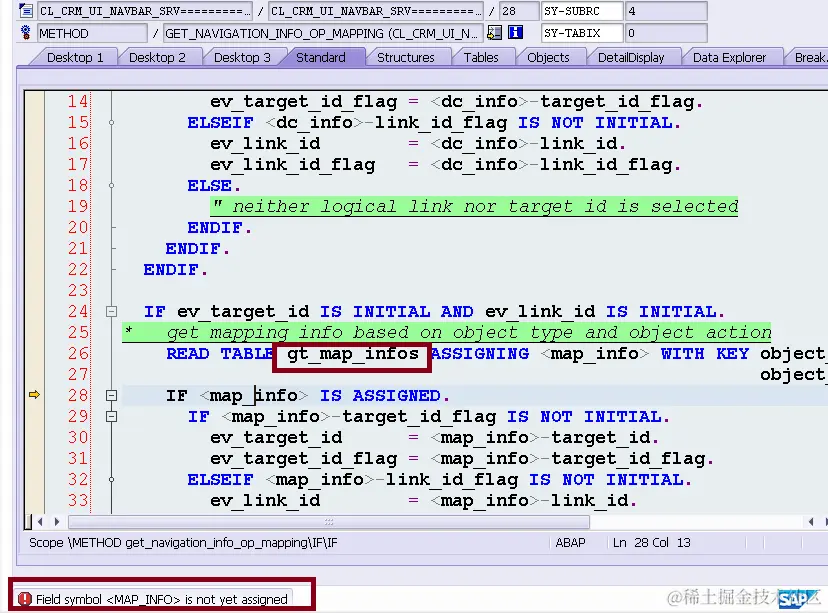Click the second CL_CRM_UI_NAVBAR_SRV include field
This screenshot has width=828, height=613.
coord(375,11)
